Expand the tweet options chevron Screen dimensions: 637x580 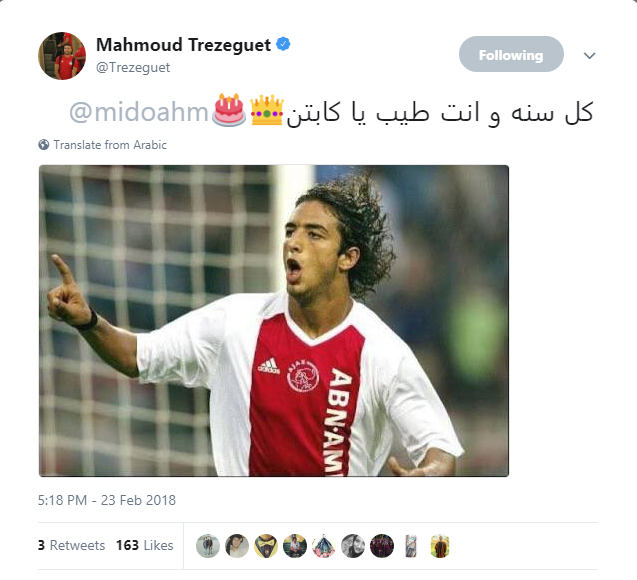589,55
